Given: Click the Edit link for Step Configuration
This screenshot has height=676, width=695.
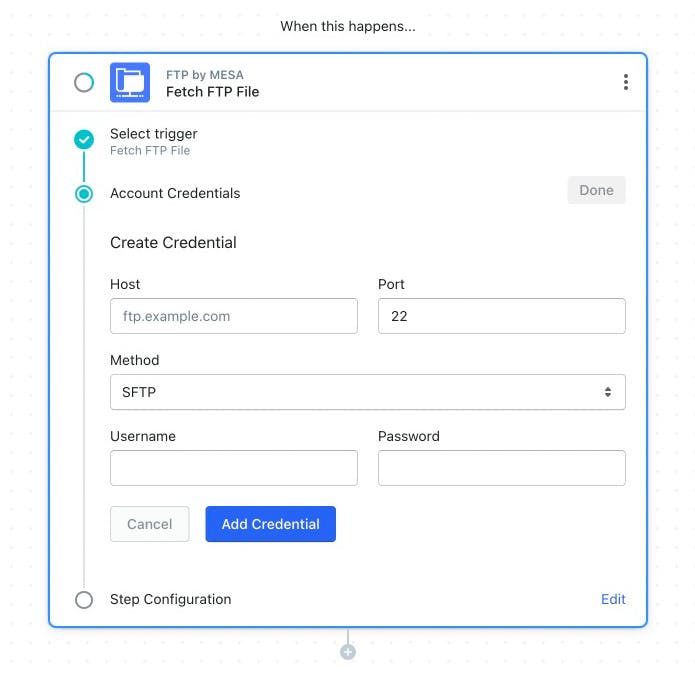Looking at the screenshot, I should coord(613,599).
